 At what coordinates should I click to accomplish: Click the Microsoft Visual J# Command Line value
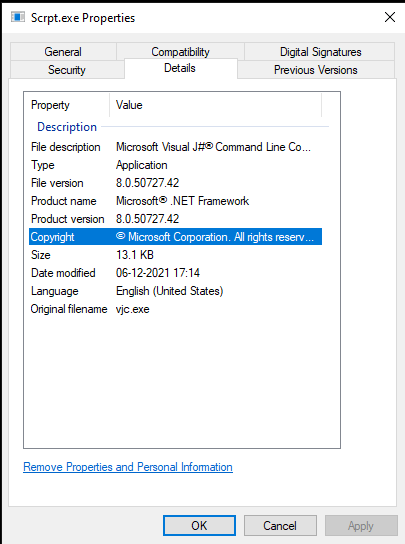(213, 147)
